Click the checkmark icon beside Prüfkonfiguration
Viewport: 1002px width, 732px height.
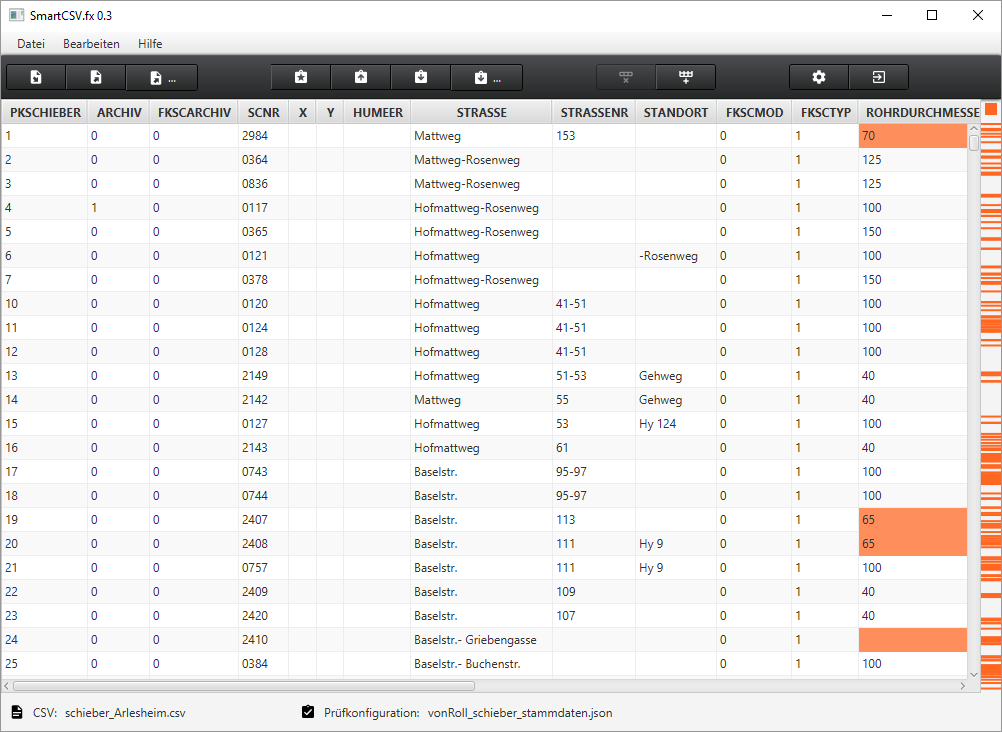coord(308,713)
